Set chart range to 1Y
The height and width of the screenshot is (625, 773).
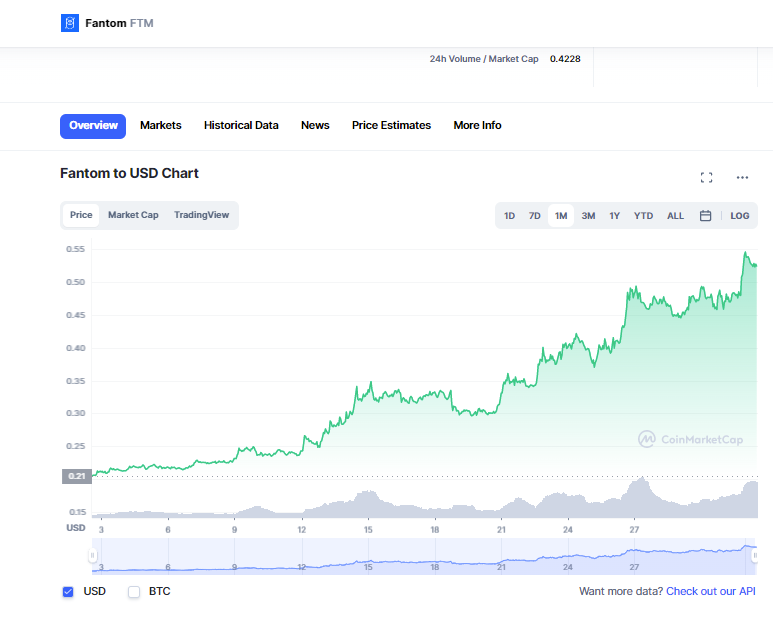(614, 216)
